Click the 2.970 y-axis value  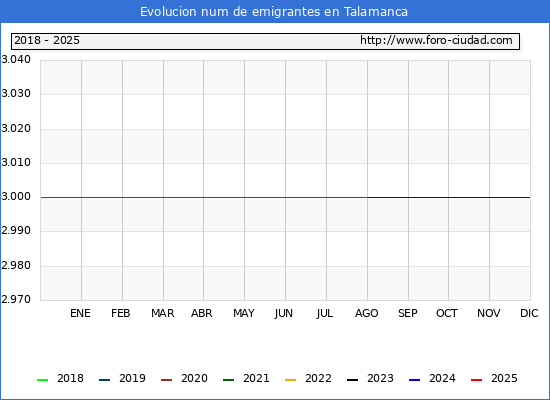click(x=16, y=299)
